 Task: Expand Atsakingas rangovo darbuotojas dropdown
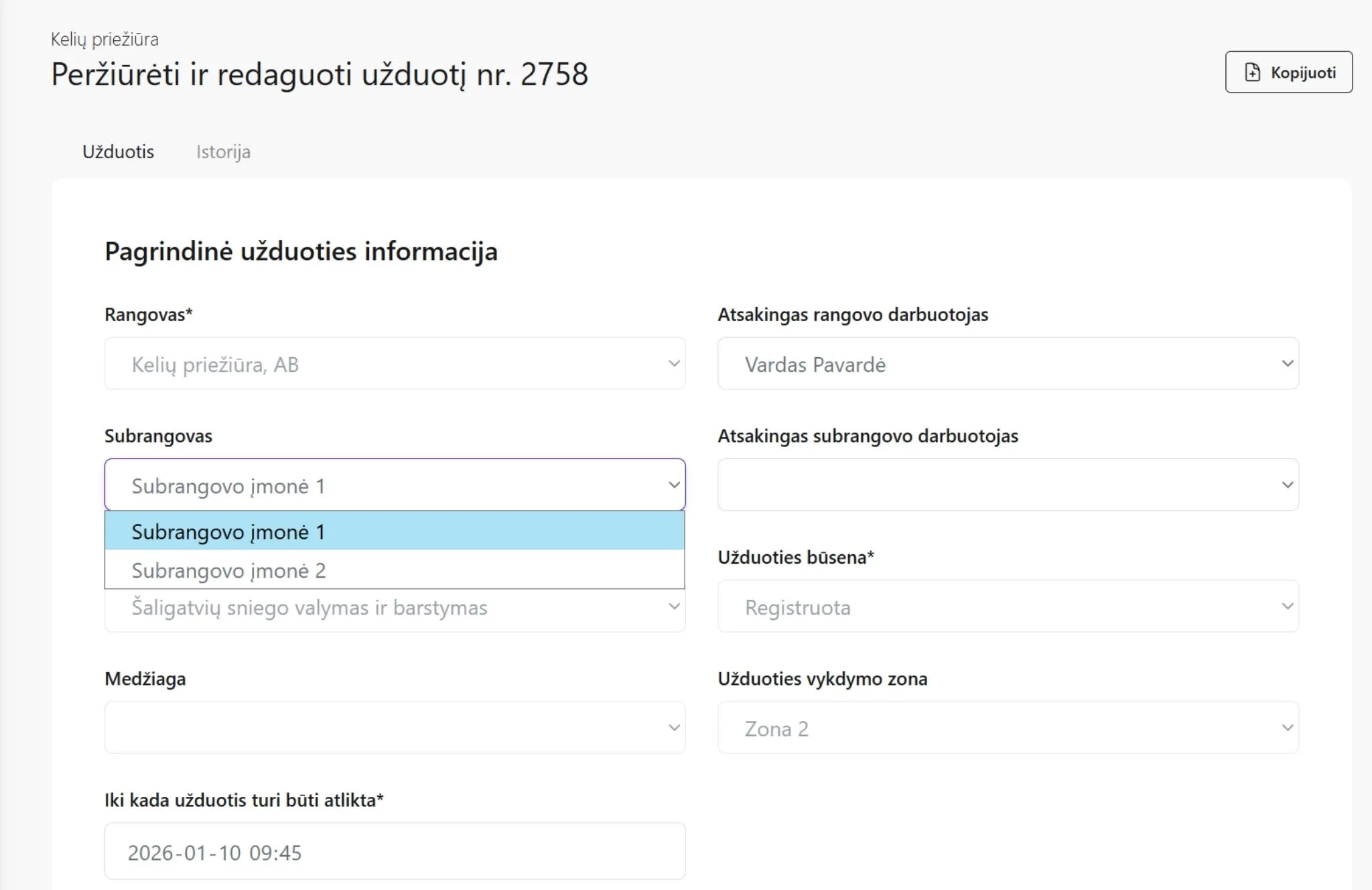coord(1008,364)
